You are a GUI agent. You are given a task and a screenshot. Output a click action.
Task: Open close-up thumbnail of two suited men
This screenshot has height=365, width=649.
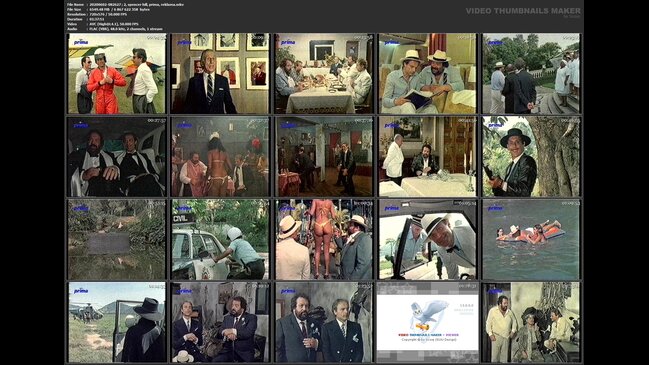coord(324,322)
